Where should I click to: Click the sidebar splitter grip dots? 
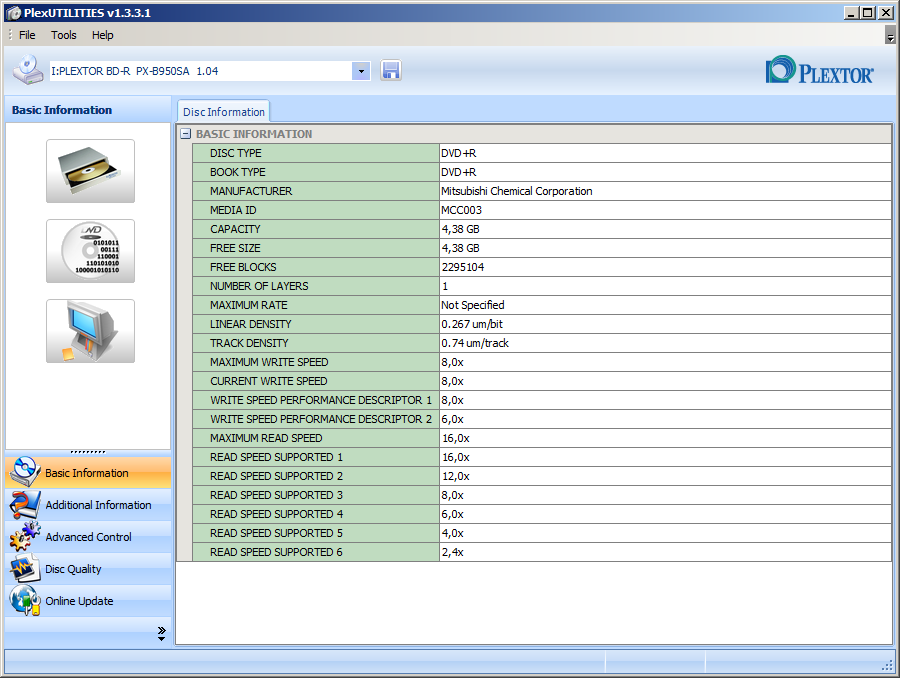click(88, 452)
